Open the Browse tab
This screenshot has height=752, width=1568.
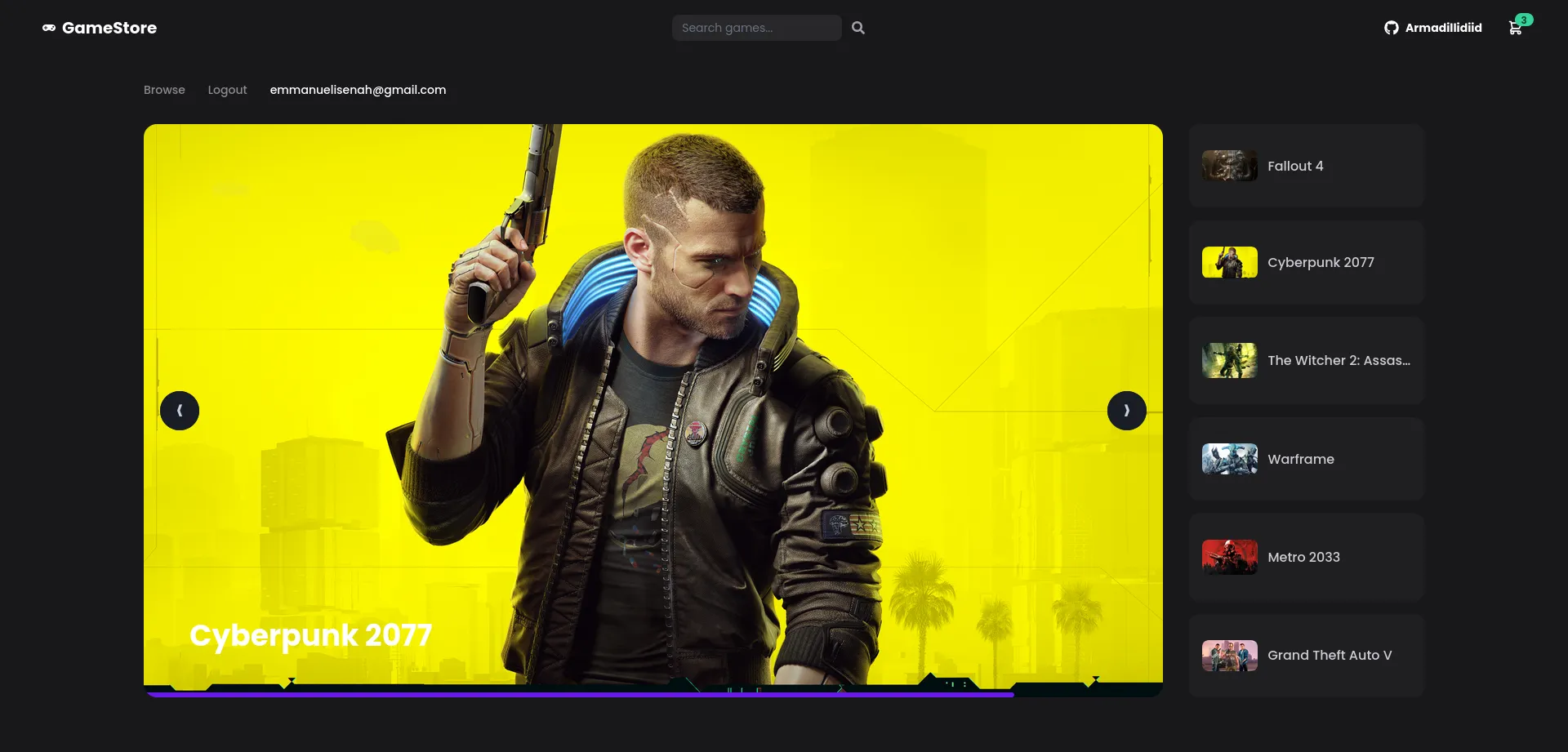pos(164,90)
